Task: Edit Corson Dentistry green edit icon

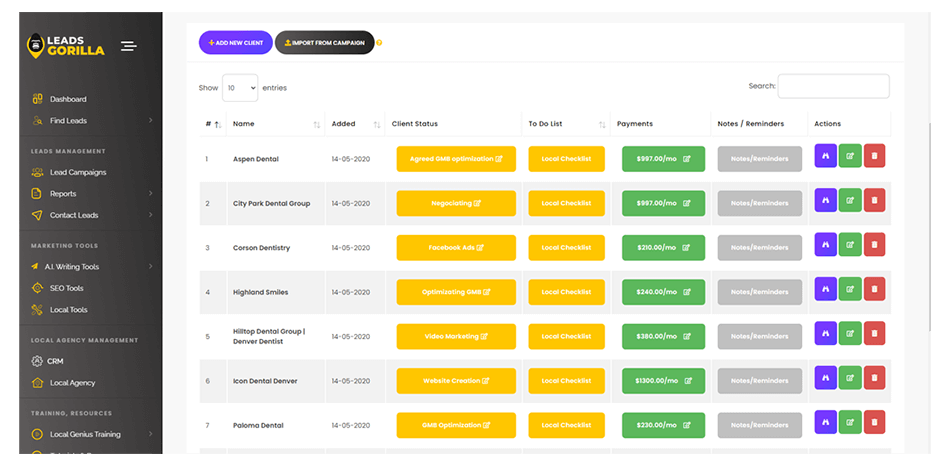Action: click(x=849, y=244)
